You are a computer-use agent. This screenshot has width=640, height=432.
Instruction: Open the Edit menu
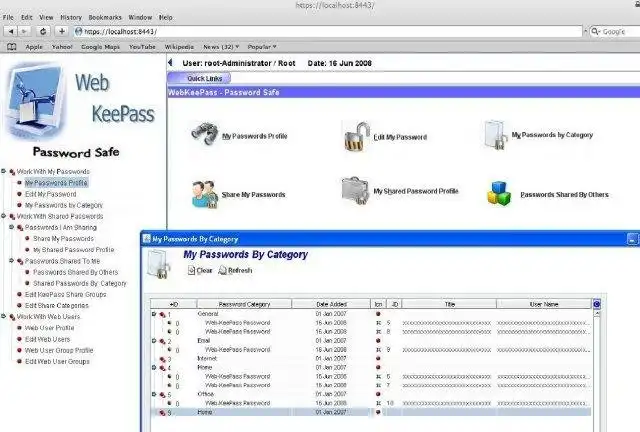click(x=27, y=18)
